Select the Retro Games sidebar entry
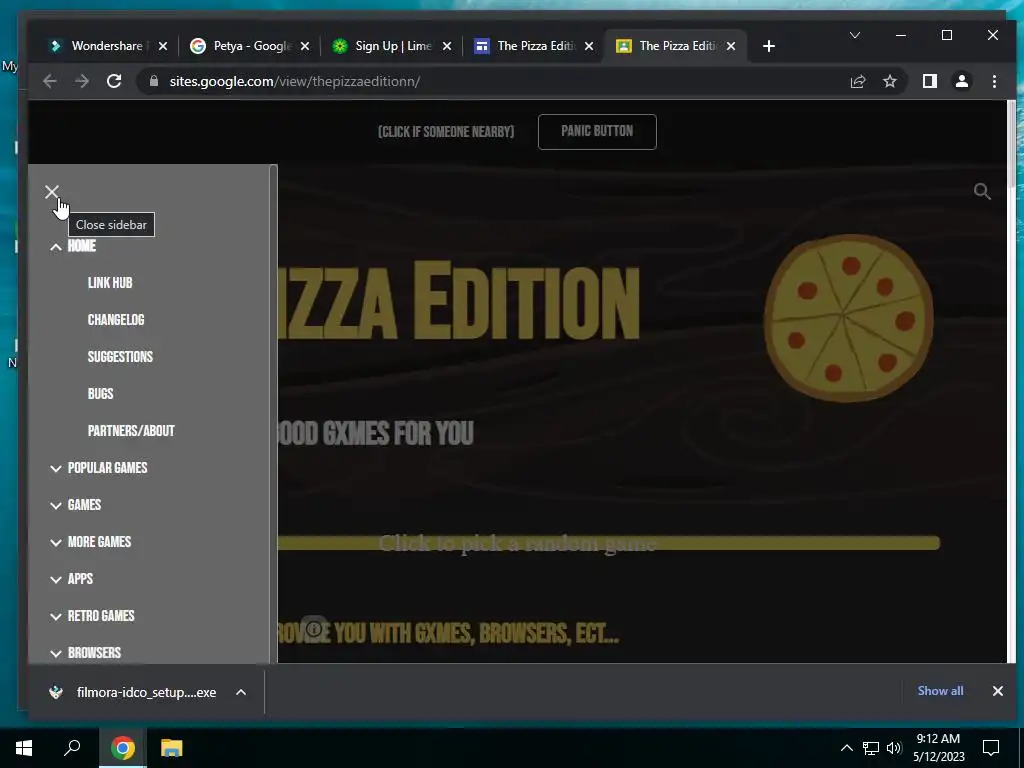The height and width of the screenshot is (768, 1024). point(101,616)
